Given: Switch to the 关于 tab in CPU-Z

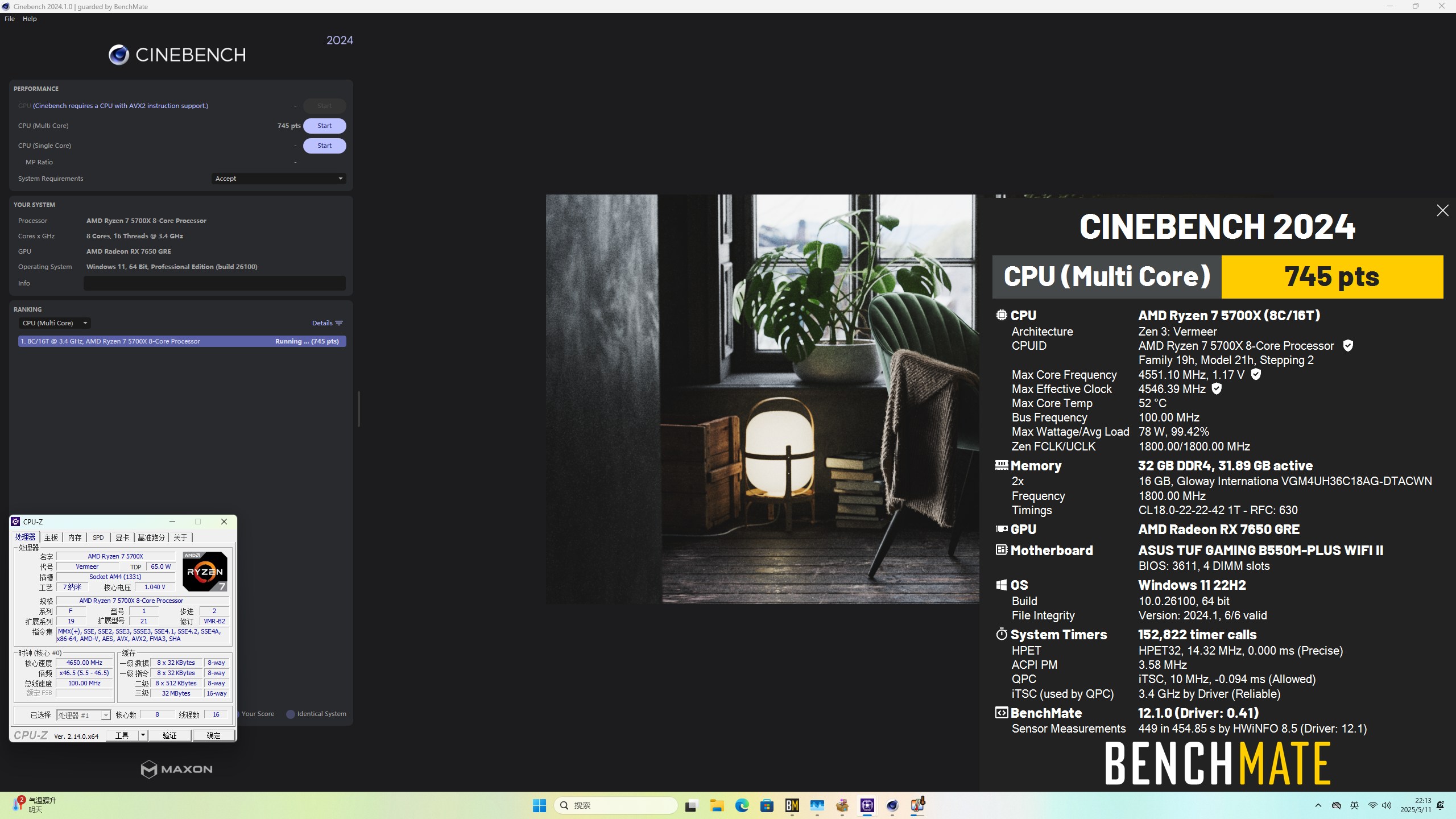Looking at the screenshot, I should (x=180, y=537).
